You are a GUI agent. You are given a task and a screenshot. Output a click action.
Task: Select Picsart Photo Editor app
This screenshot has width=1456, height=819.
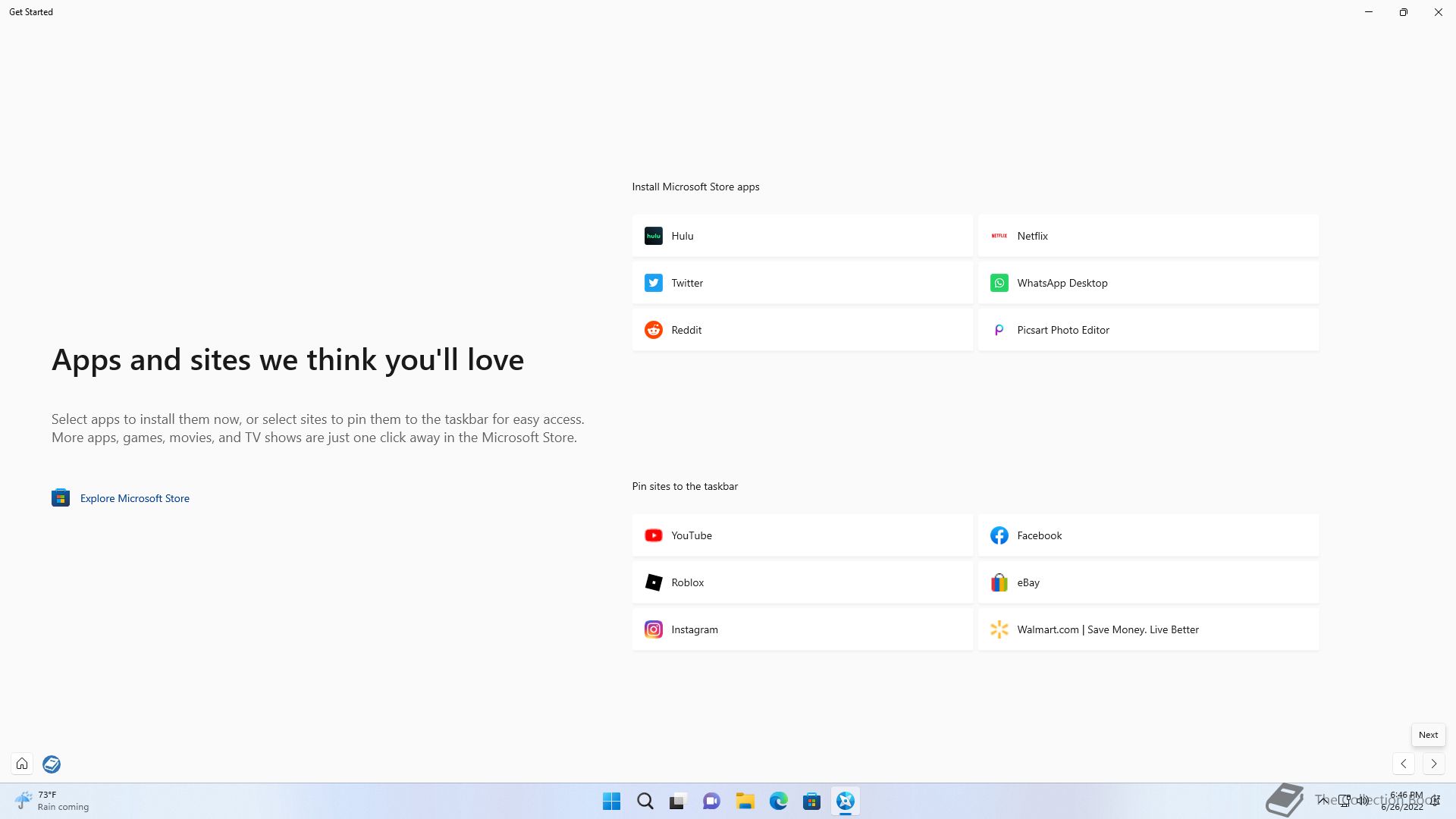(1148, 330)
